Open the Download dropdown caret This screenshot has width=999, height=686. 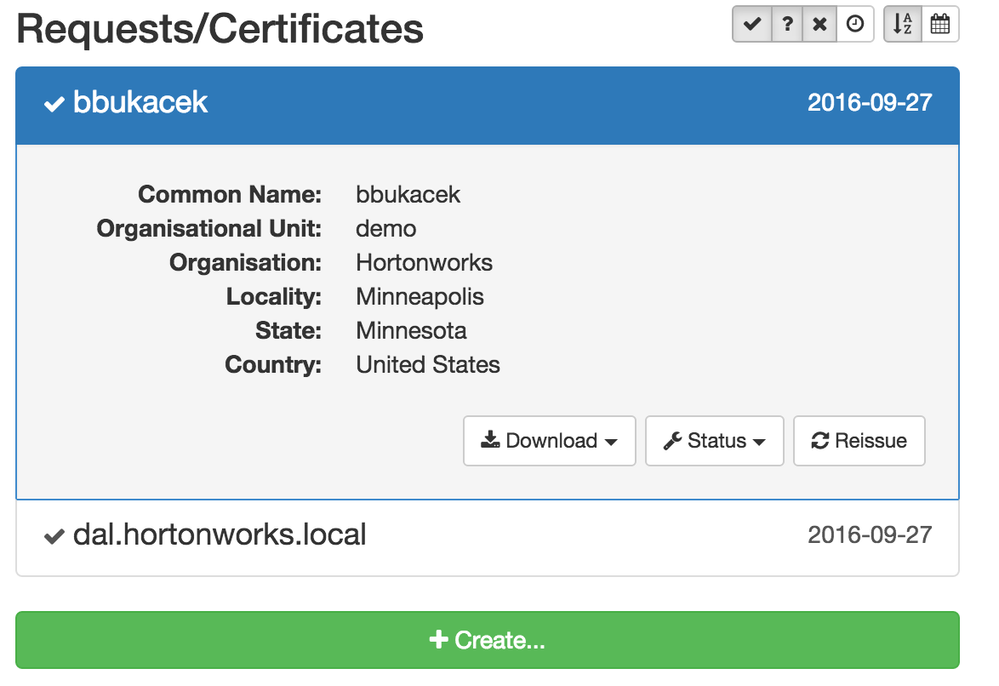611,442
